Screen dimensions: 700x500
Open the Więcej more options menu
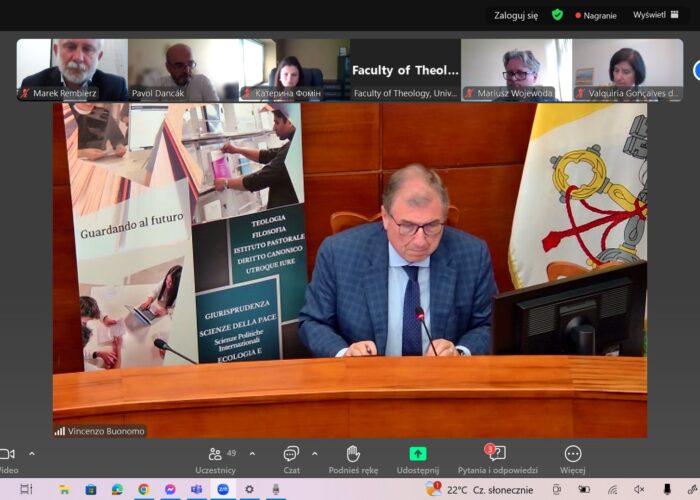pos(573,459)
